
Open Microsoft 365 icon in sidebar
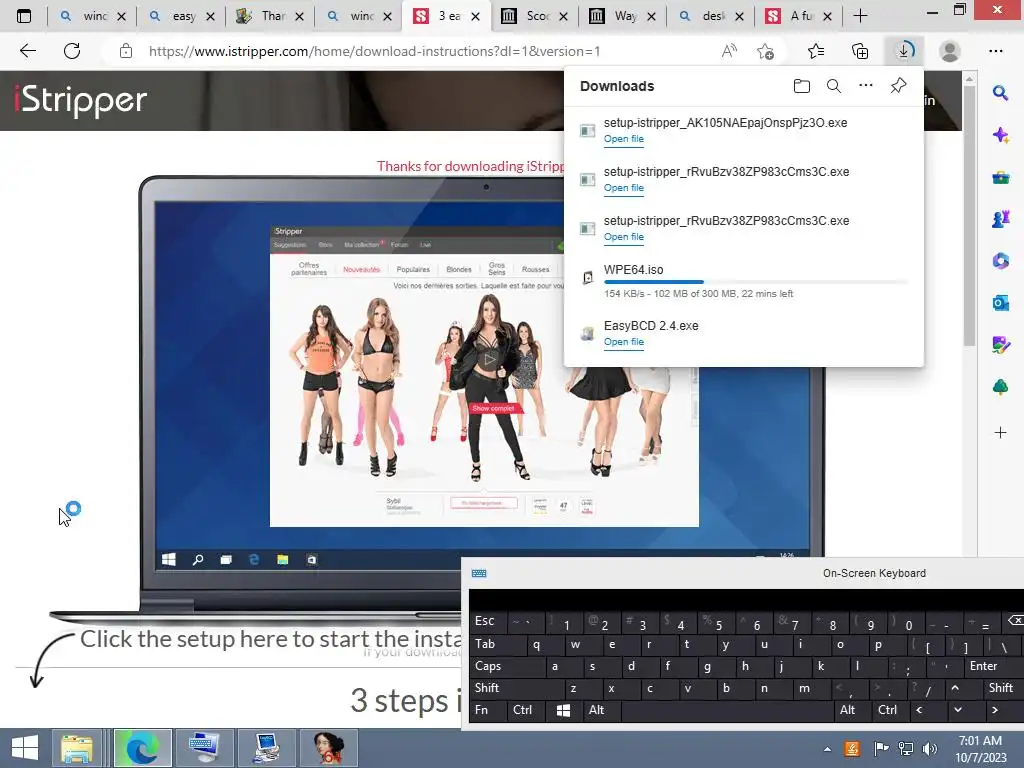click(x=1000, y=261)
